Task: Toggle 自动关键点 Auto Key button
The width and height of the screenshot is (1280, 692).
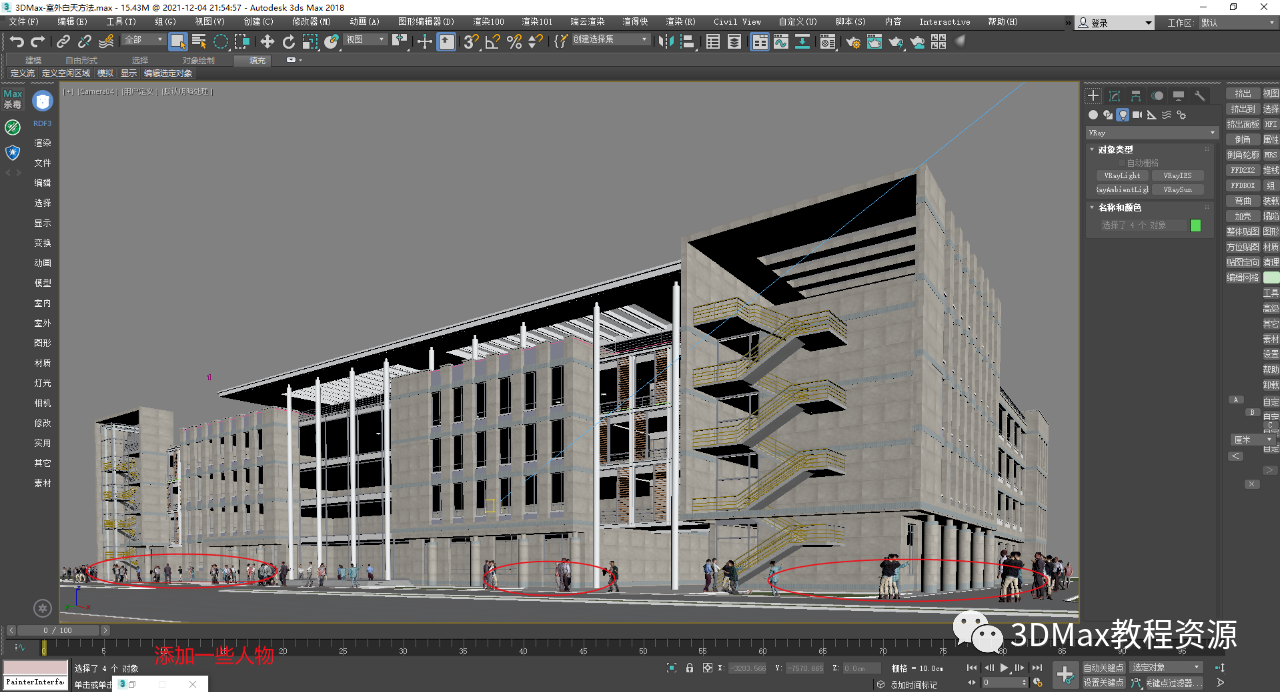Action: [x=1104, y=668]
